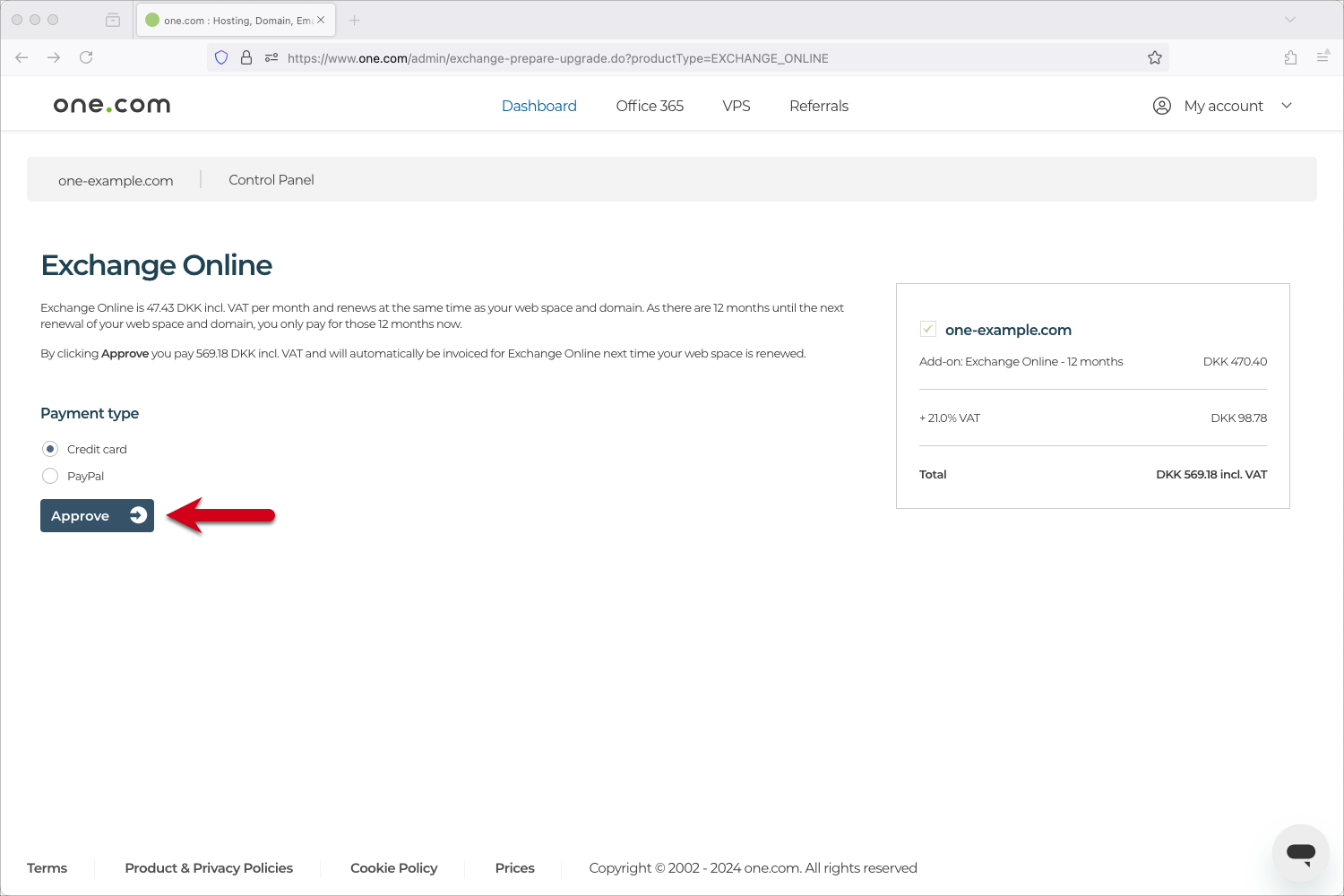Viewport: 1344px width, 896px height.
Task: Click the tracking protection shield icon
Action: pyautogui.click(x=221, y=57)
